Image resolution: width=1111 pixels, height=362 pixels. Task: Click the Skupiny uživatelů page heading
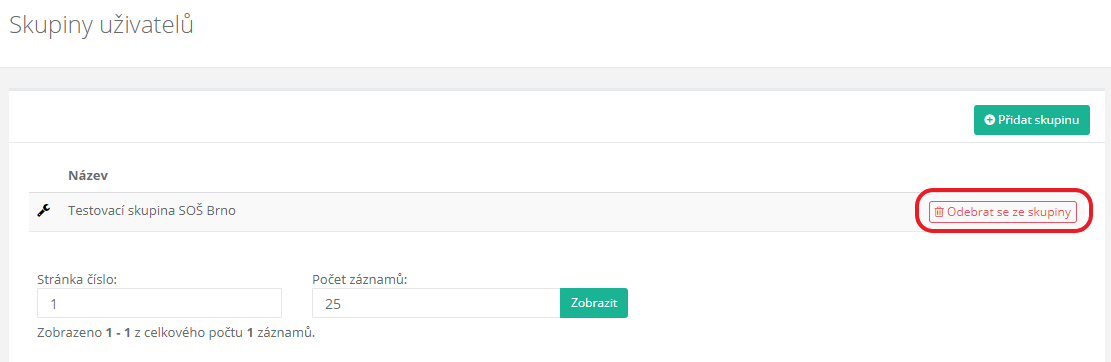pos(101,26)
